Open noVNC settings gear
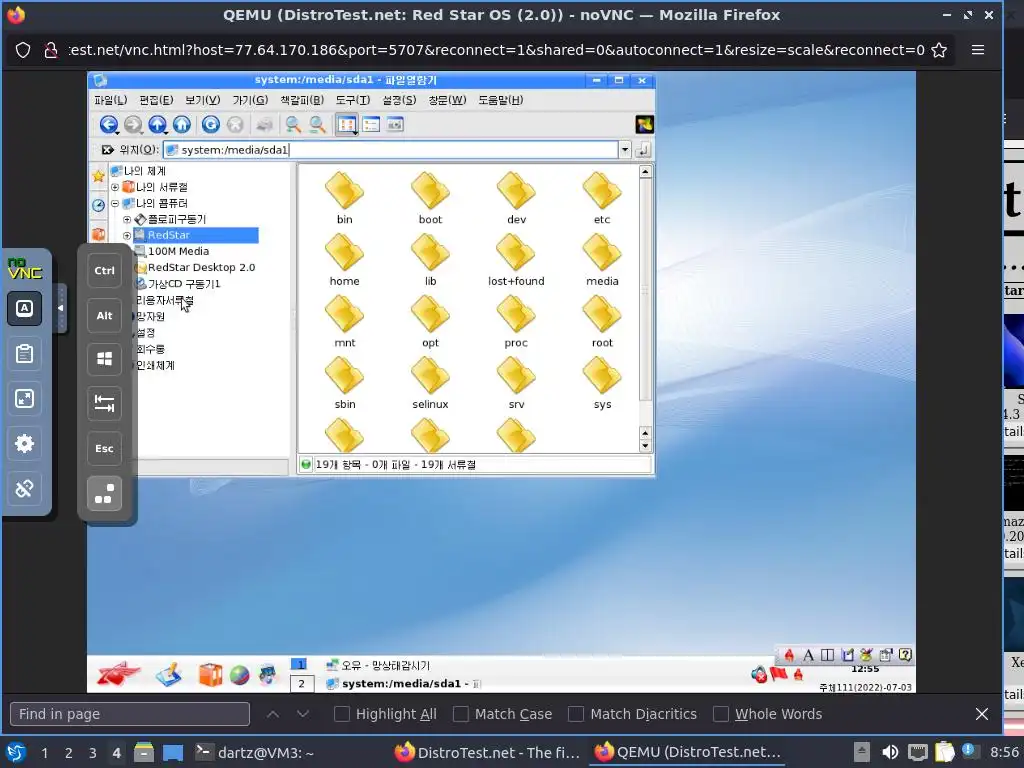This screenshot has height=768, width=1024. pyautogui.click(x=25, y=444)
